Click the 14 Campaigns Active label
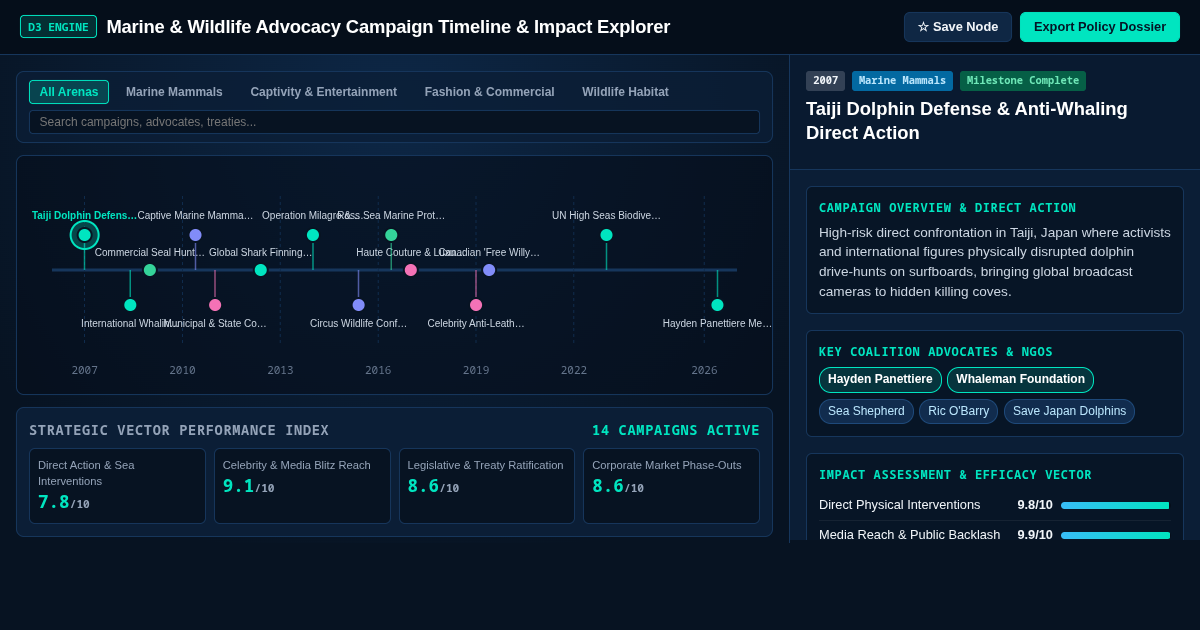 (x=676, y=430)
